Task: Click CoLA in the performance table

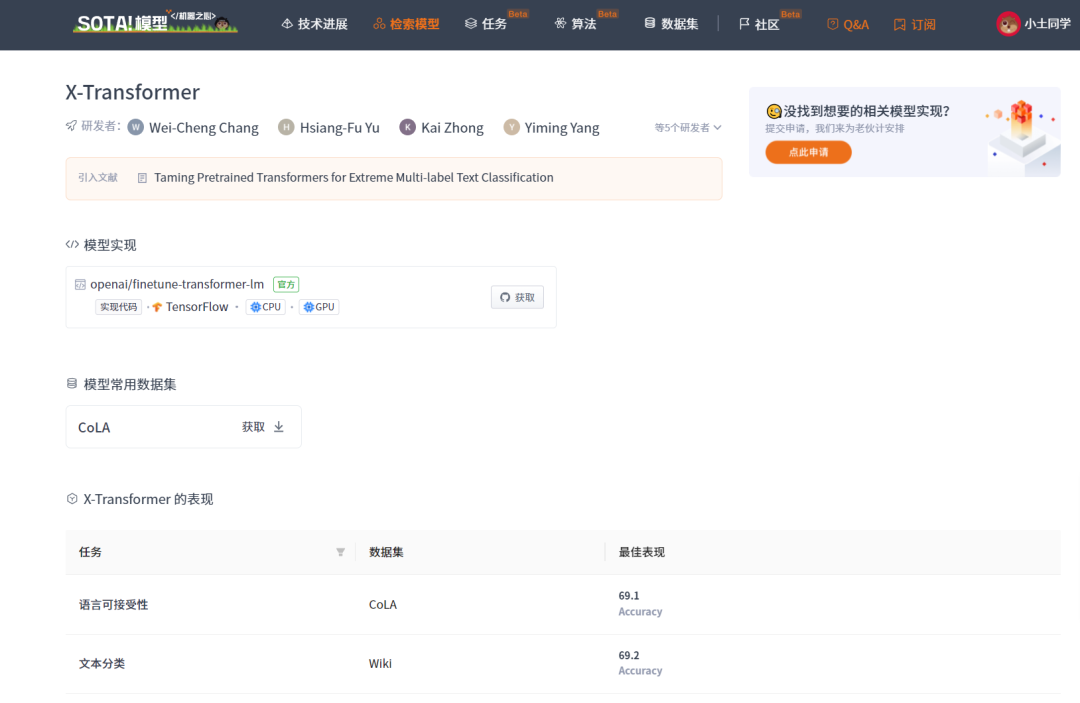Action: pos(383,605)
